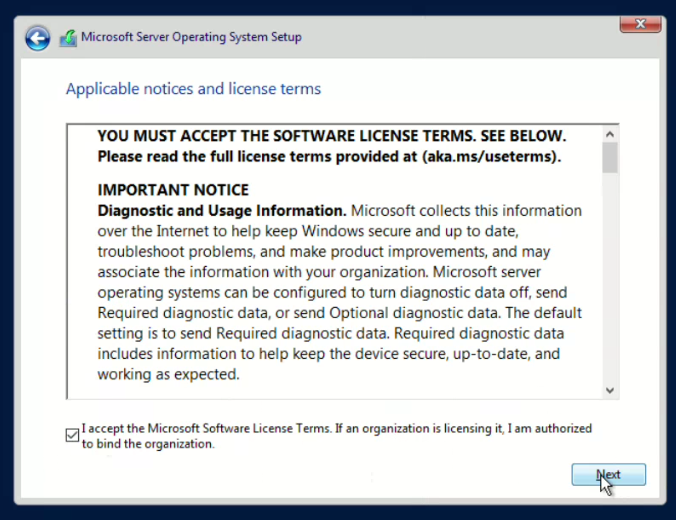Viewport: 676px width, 520px height.
Task: Click the "YOU MUST ACCEPT THE SOFTWARE LICENSE TERMS" line
Action: pyautogui.click(x=332, y=136)
